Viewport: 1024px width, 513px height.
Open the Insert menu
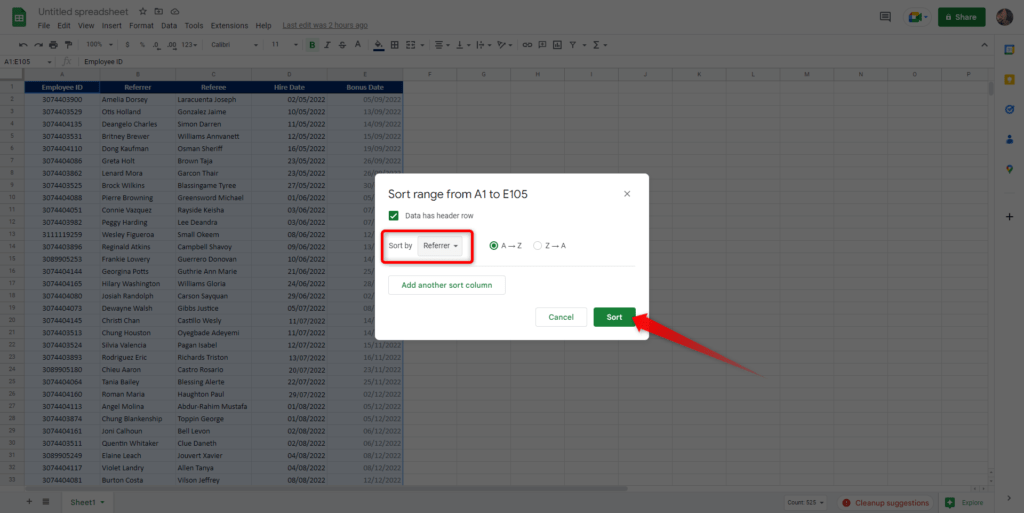click(x=112, y=25)
